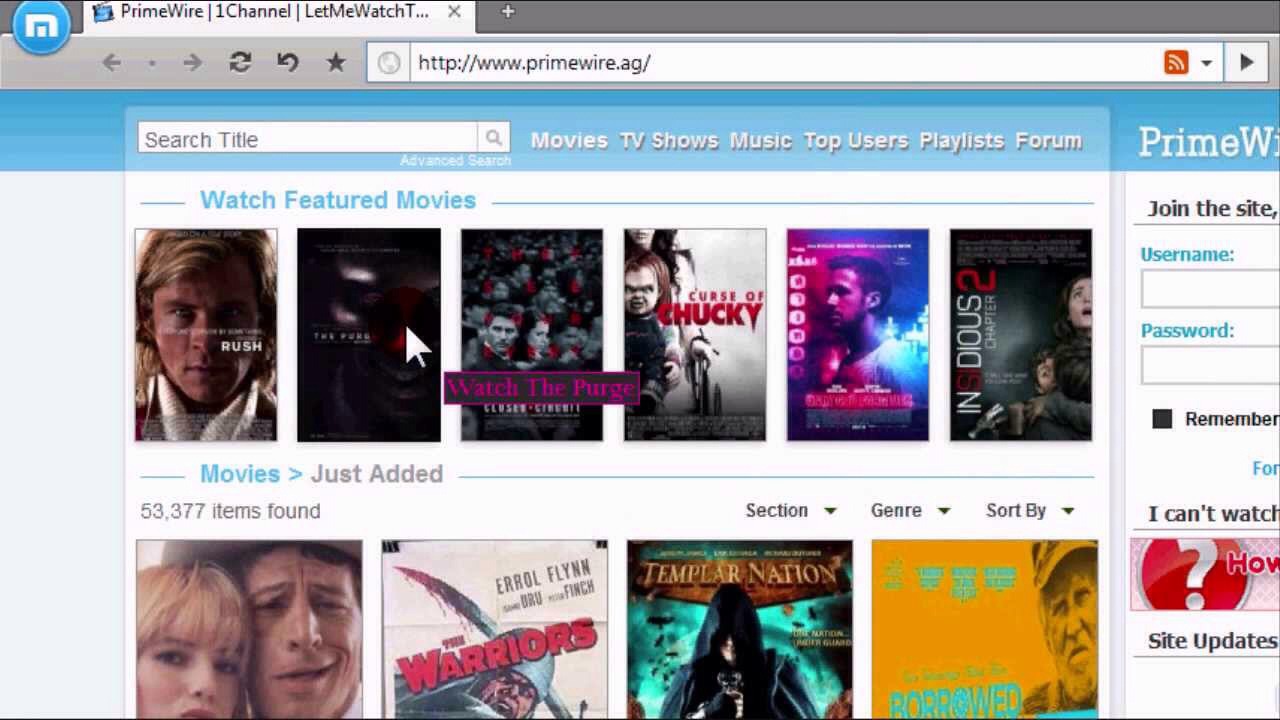The image size is (1280, 720).
Task: Click the Maxthon browser logo button
Action: (x=41, y=27)
